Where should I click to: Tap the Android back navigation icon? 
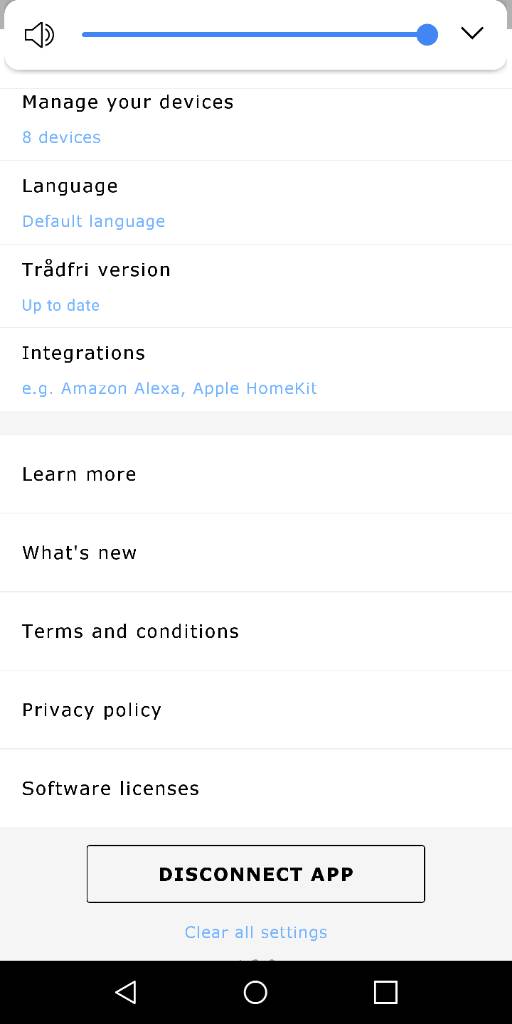(125, 992)
